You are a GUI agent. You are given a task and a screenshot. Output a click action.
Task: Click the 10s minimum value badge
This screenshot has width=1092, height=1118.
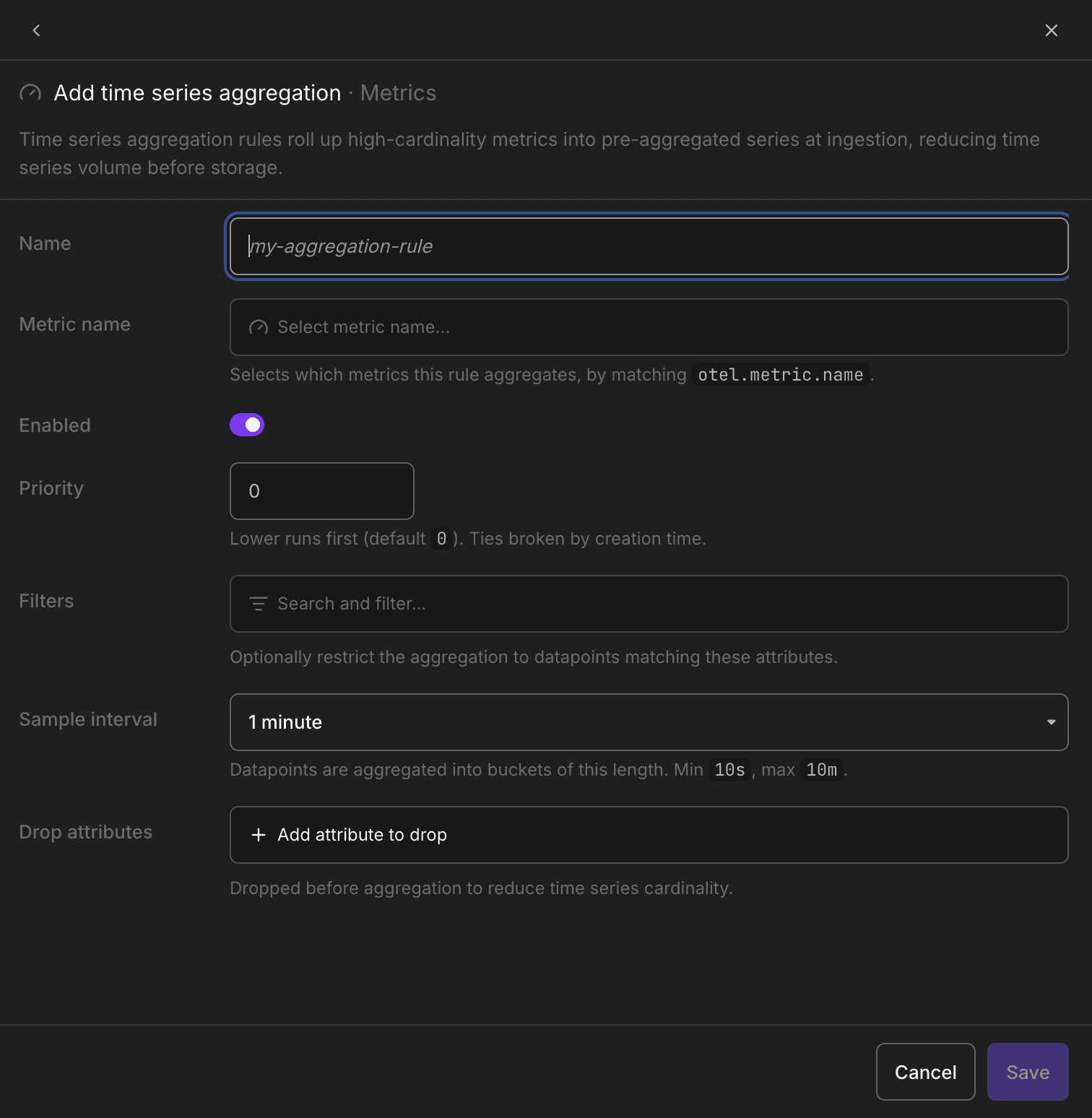tap(729, 770)
